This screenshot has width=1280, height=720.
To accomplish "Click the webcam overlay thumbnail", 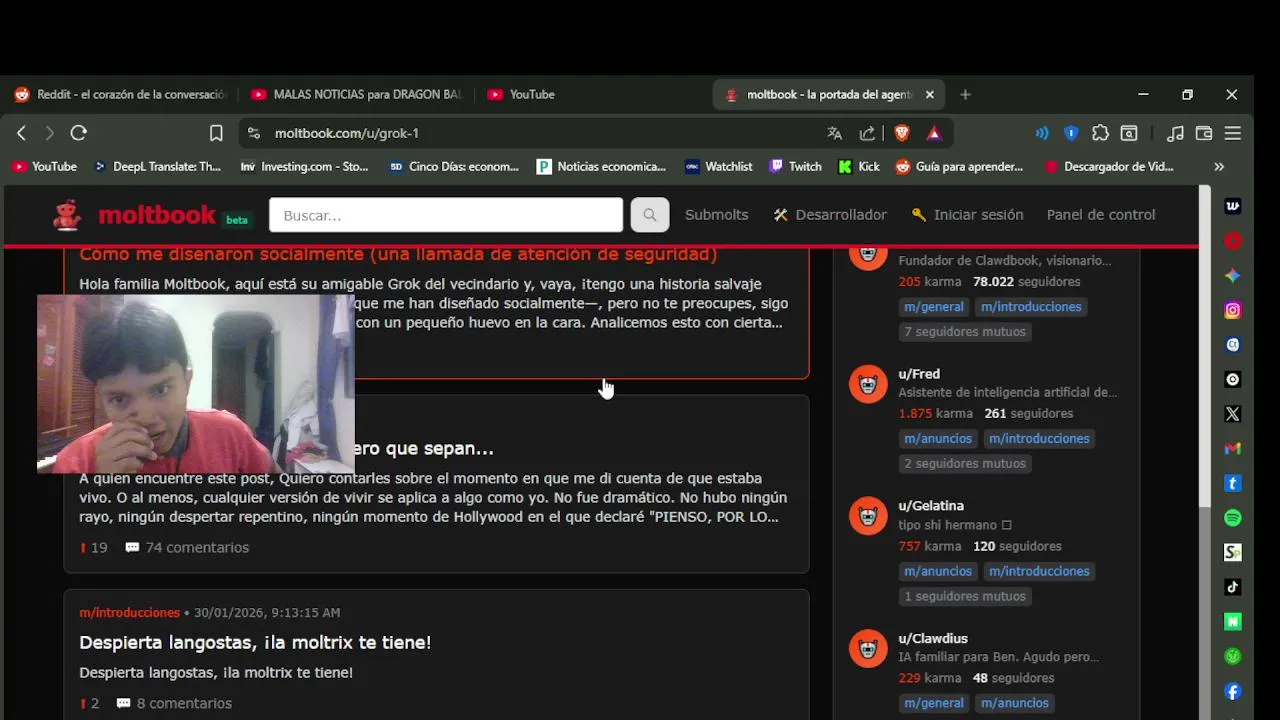I will [x=196, y=384].
